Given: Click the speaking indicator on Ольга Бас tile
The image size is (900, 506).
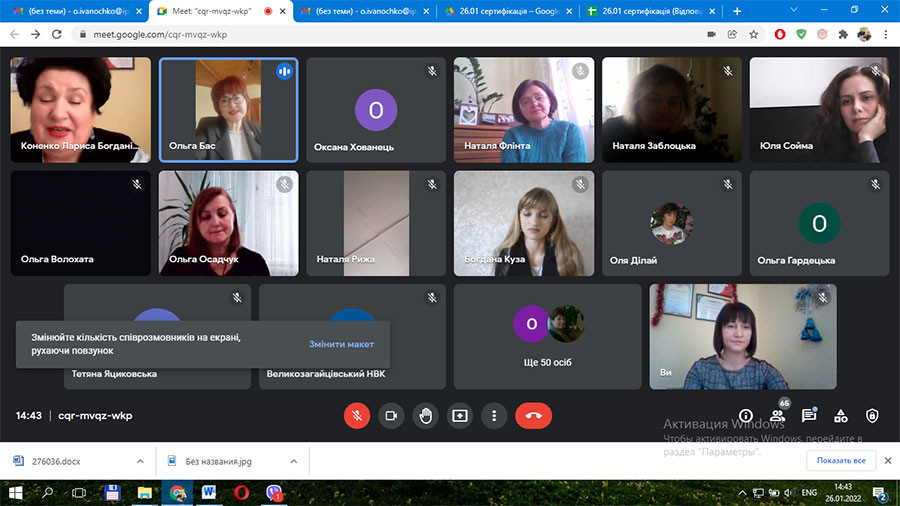Looking at the screenshot, I should coord(284,71).
